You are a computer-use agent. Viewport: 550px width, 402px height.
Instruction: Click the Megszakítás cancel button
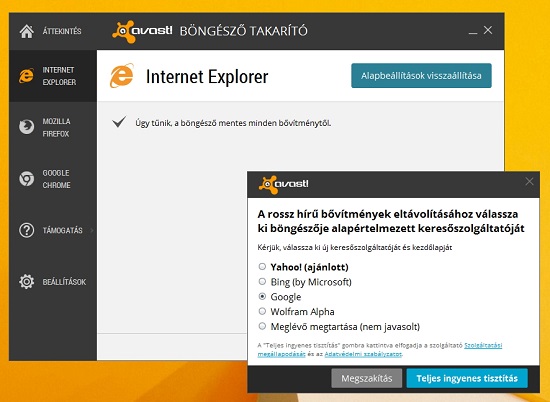[x=367, y=378]
